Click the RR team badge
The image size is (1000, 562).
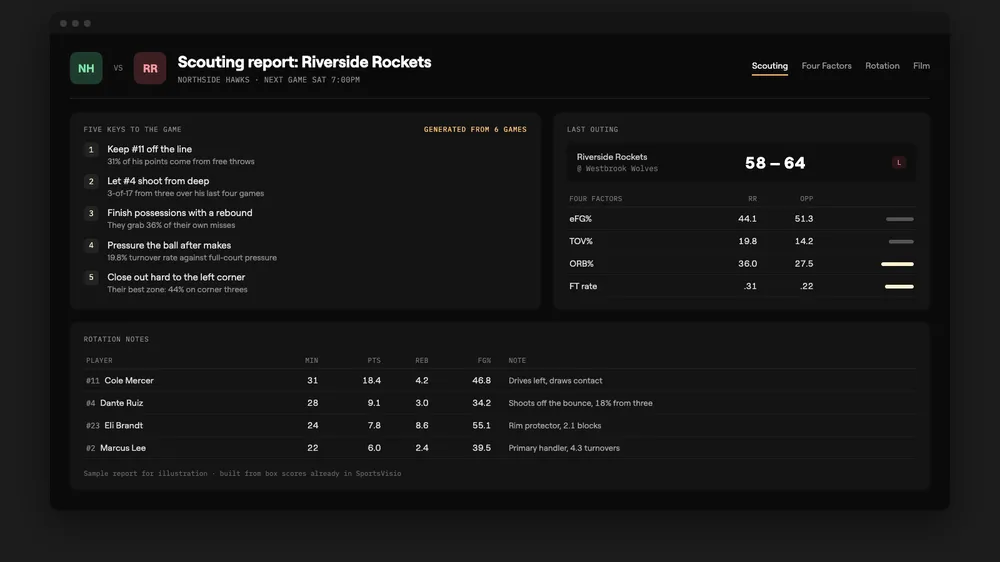150,68
